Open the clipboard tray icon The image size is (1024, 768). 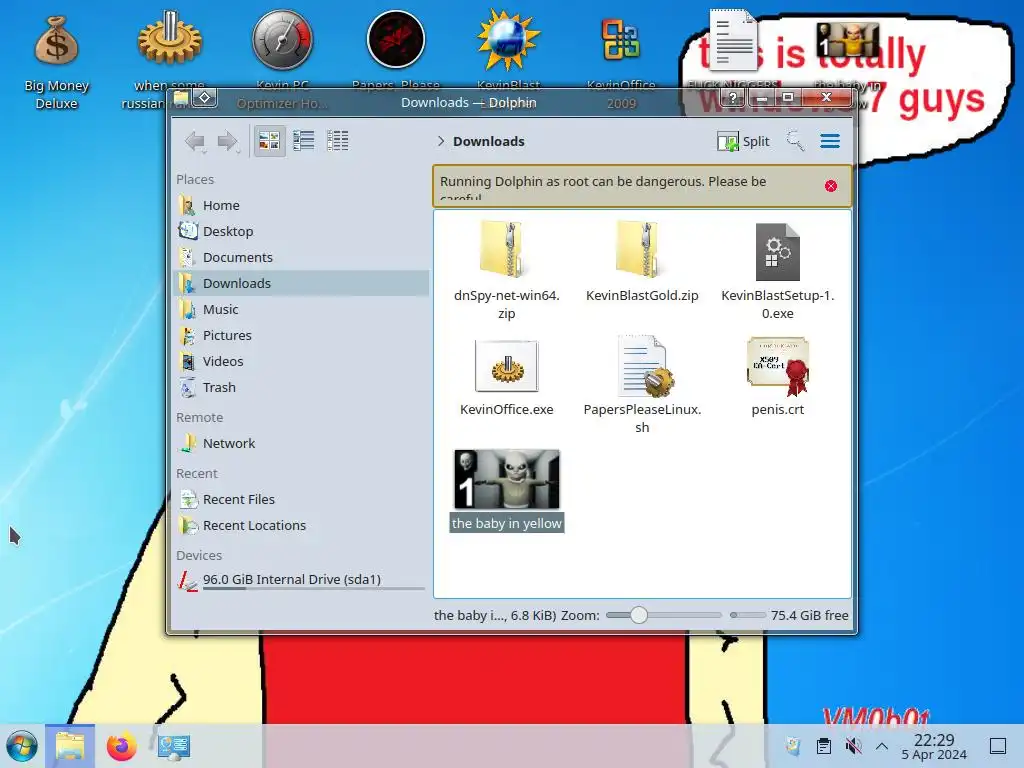point(824,746)
